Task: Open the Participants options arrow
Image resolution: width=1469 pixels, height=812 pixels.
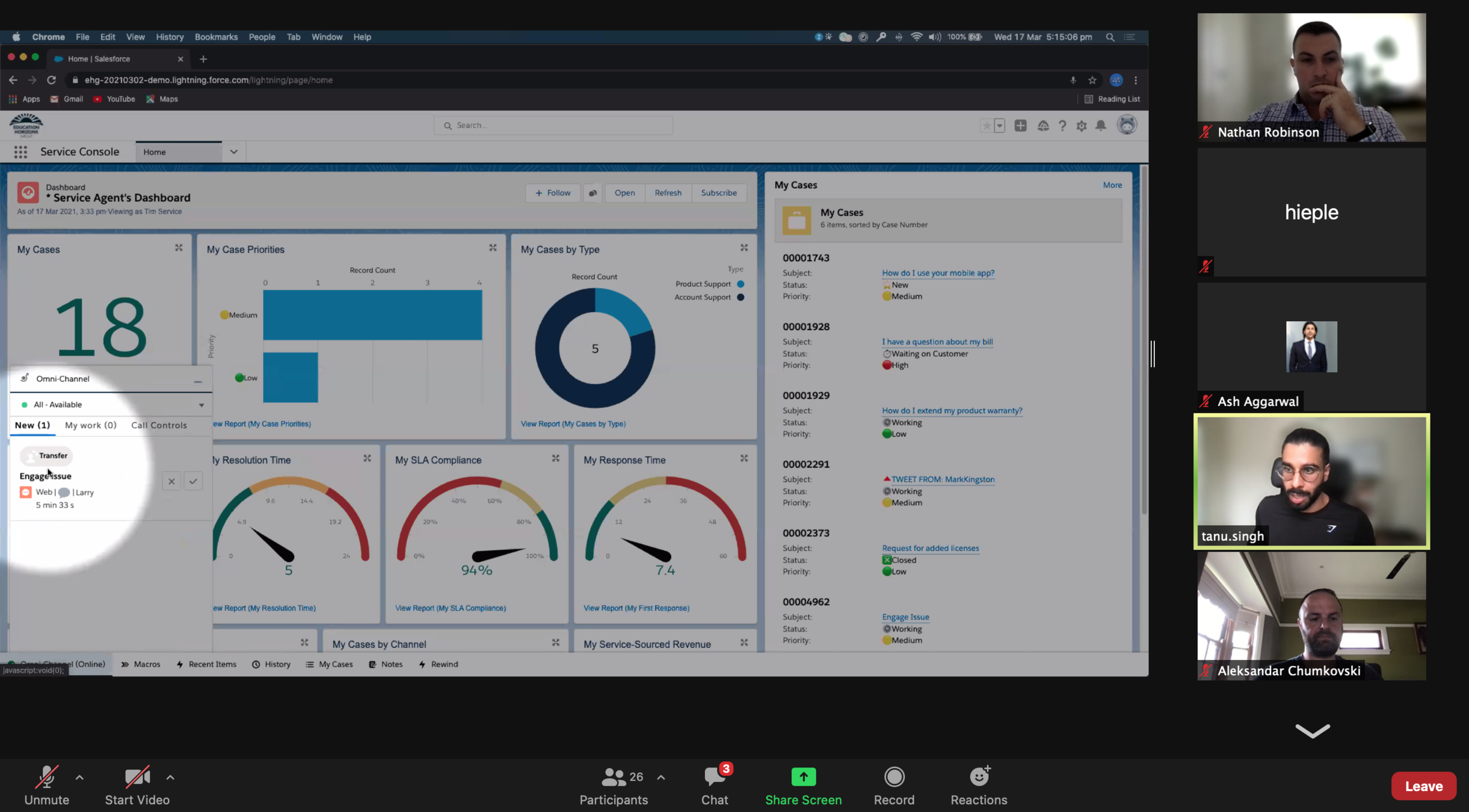Action: [661, 777]
